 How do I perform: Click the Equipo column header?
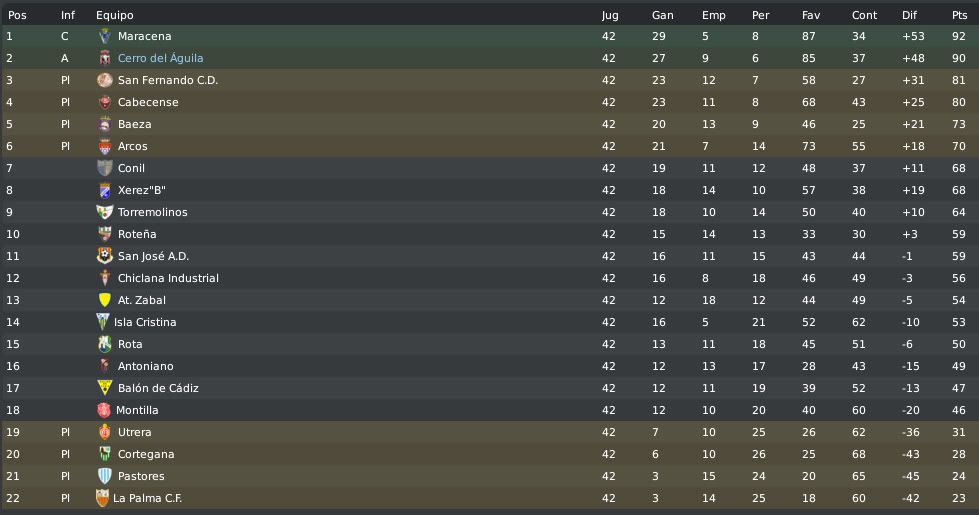(114, 15)
